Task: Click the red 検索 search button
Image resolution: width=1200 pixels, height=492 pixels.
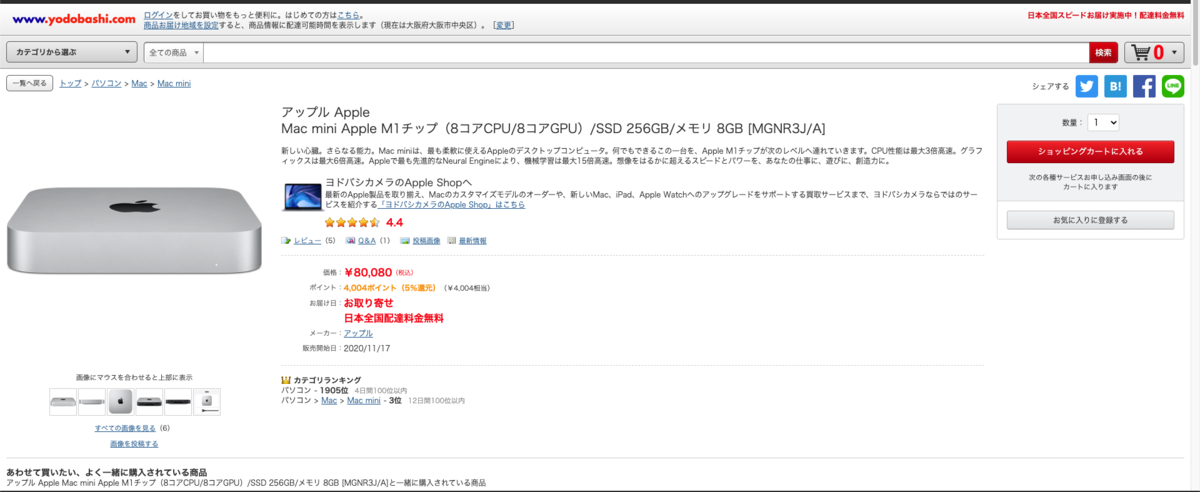Action: 1103,52
